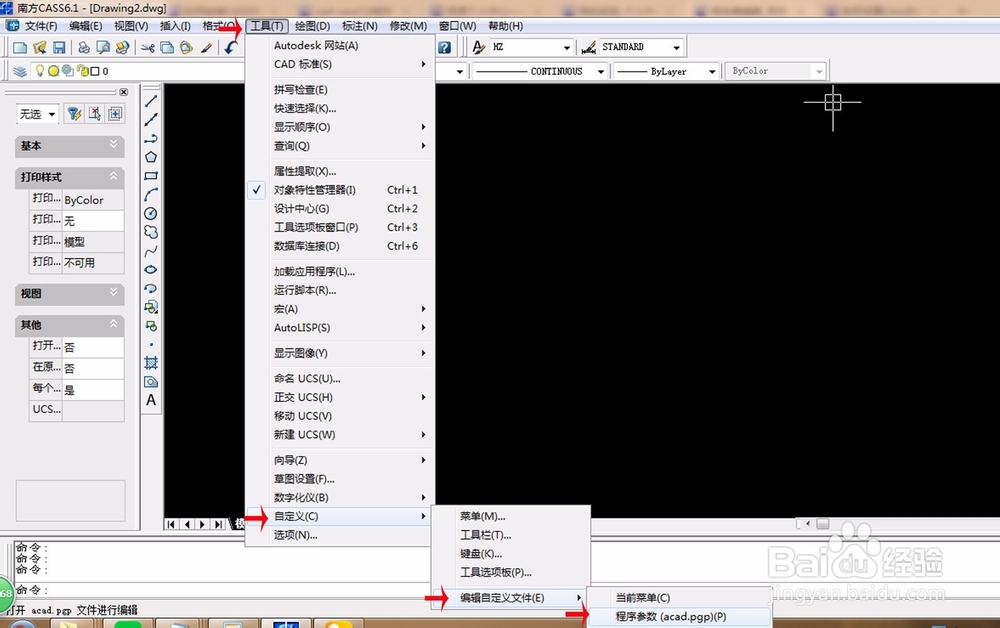Open the selection dropdown in the properties panel
The image size is (1000, 628).
52,115
